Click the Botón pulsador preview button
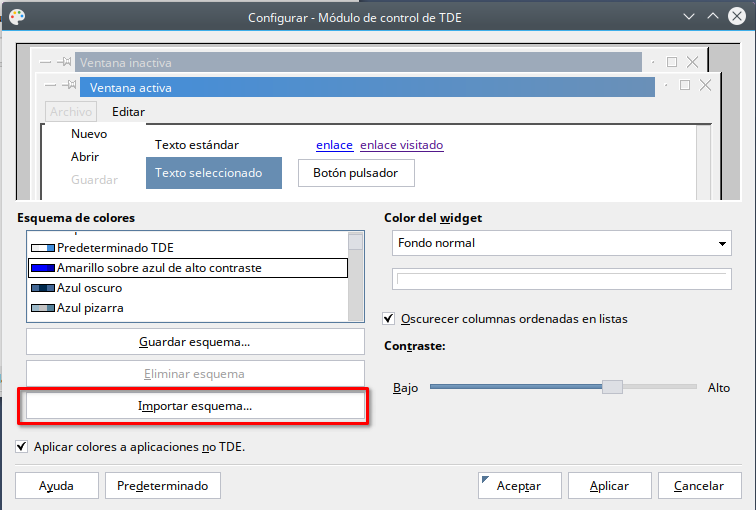 tap(356, 173)
